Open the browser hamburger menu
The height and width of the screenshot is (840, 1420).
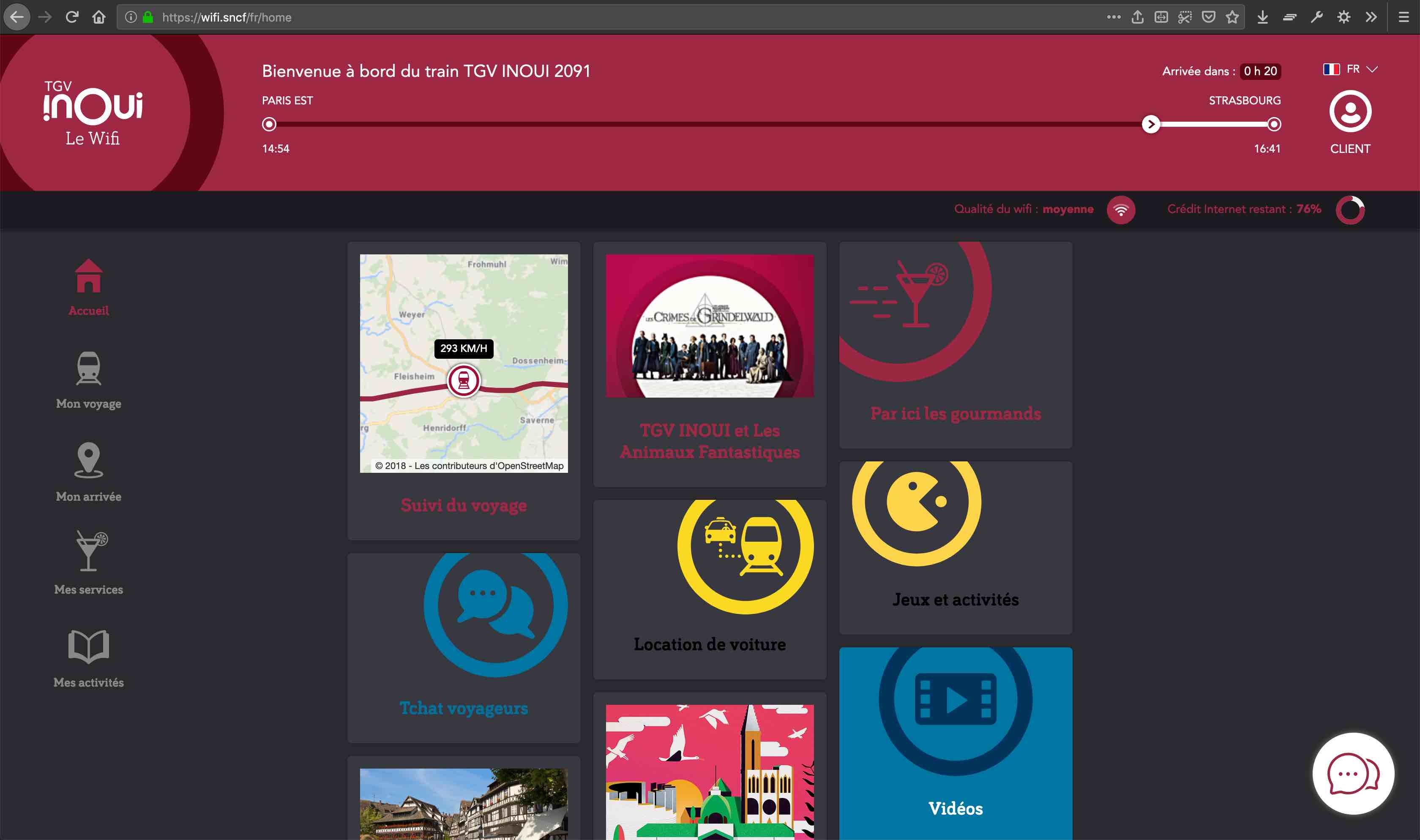tap(1404, 17)
